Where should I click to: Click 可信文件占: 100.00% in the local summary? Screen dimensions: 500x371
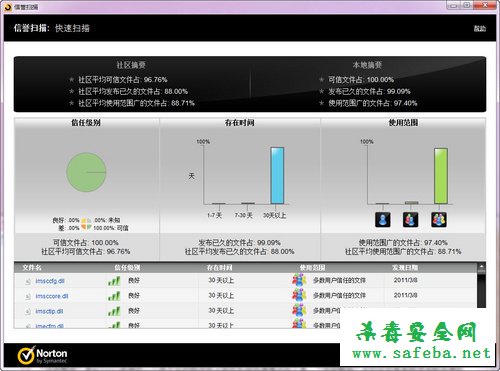click(x=361, y=80)
